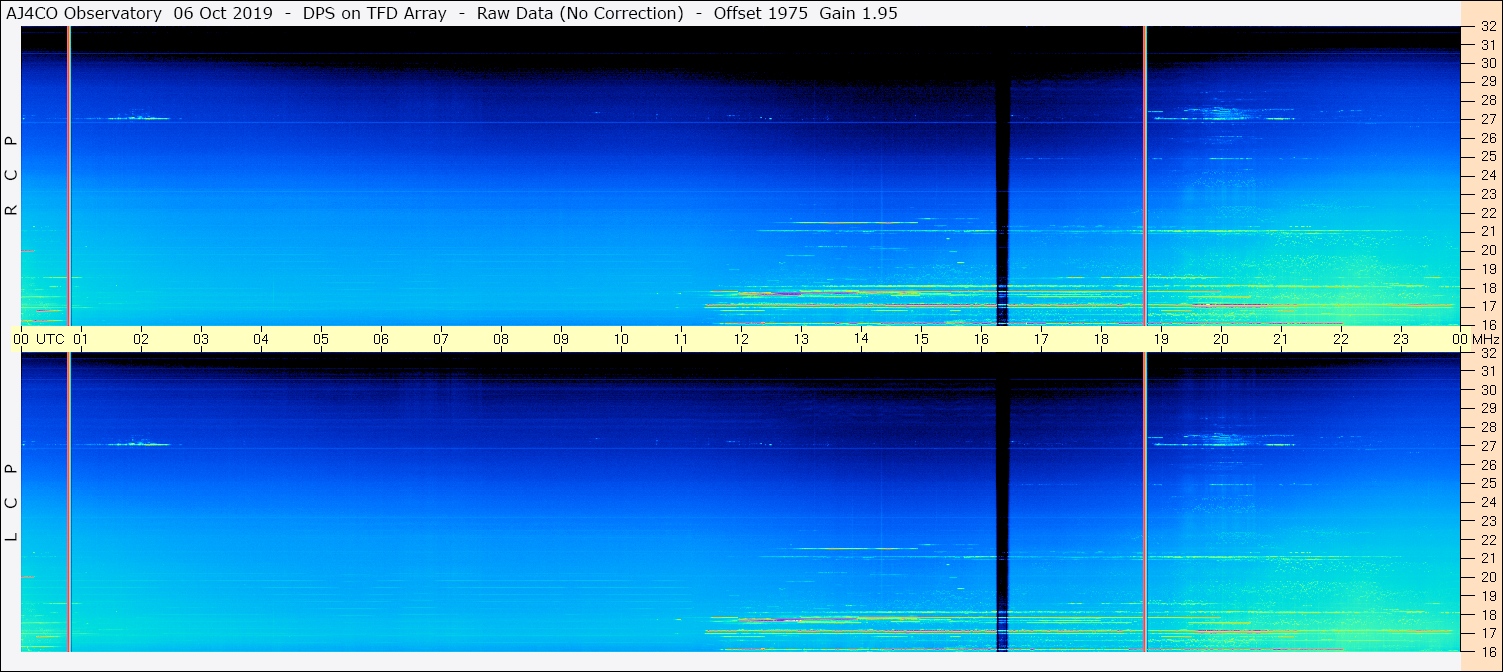Viewport: 1503px width, 672px height.
Task: Click the 05 hour mark on time axis
Action: 321,339
